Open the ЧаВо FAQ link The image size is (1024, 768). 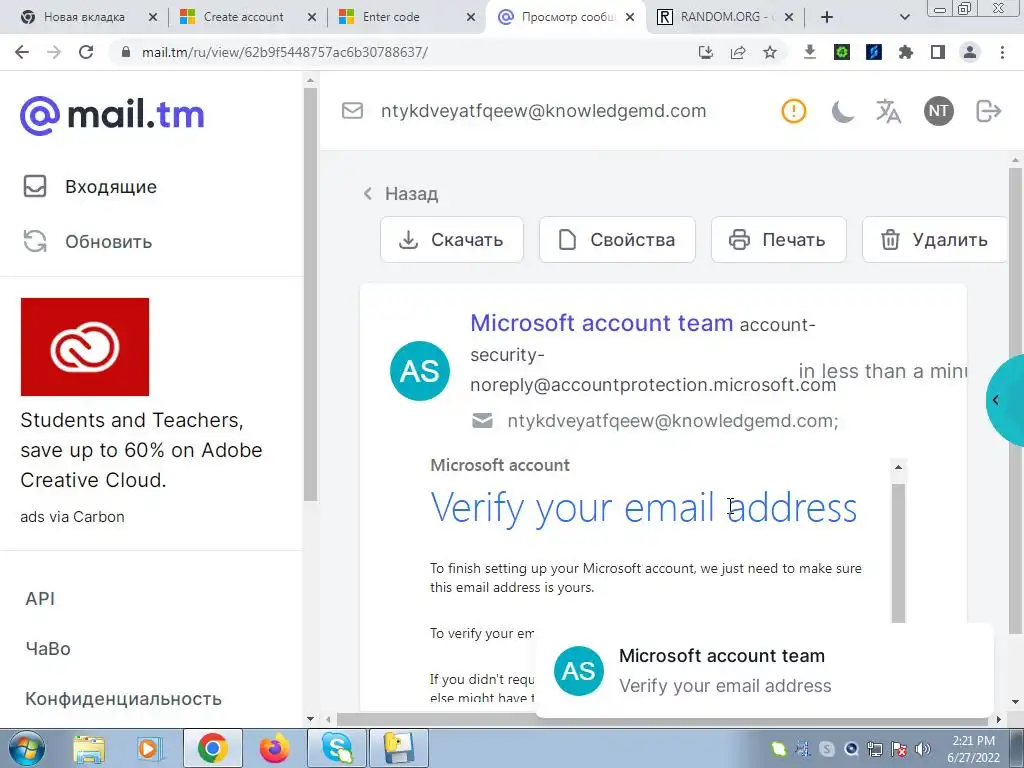[x=48, y=648]
